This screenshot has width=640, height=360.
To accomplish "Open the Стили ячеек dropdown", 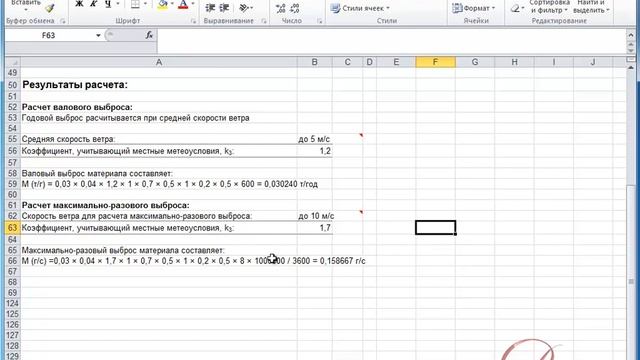I will click(360, 8).
